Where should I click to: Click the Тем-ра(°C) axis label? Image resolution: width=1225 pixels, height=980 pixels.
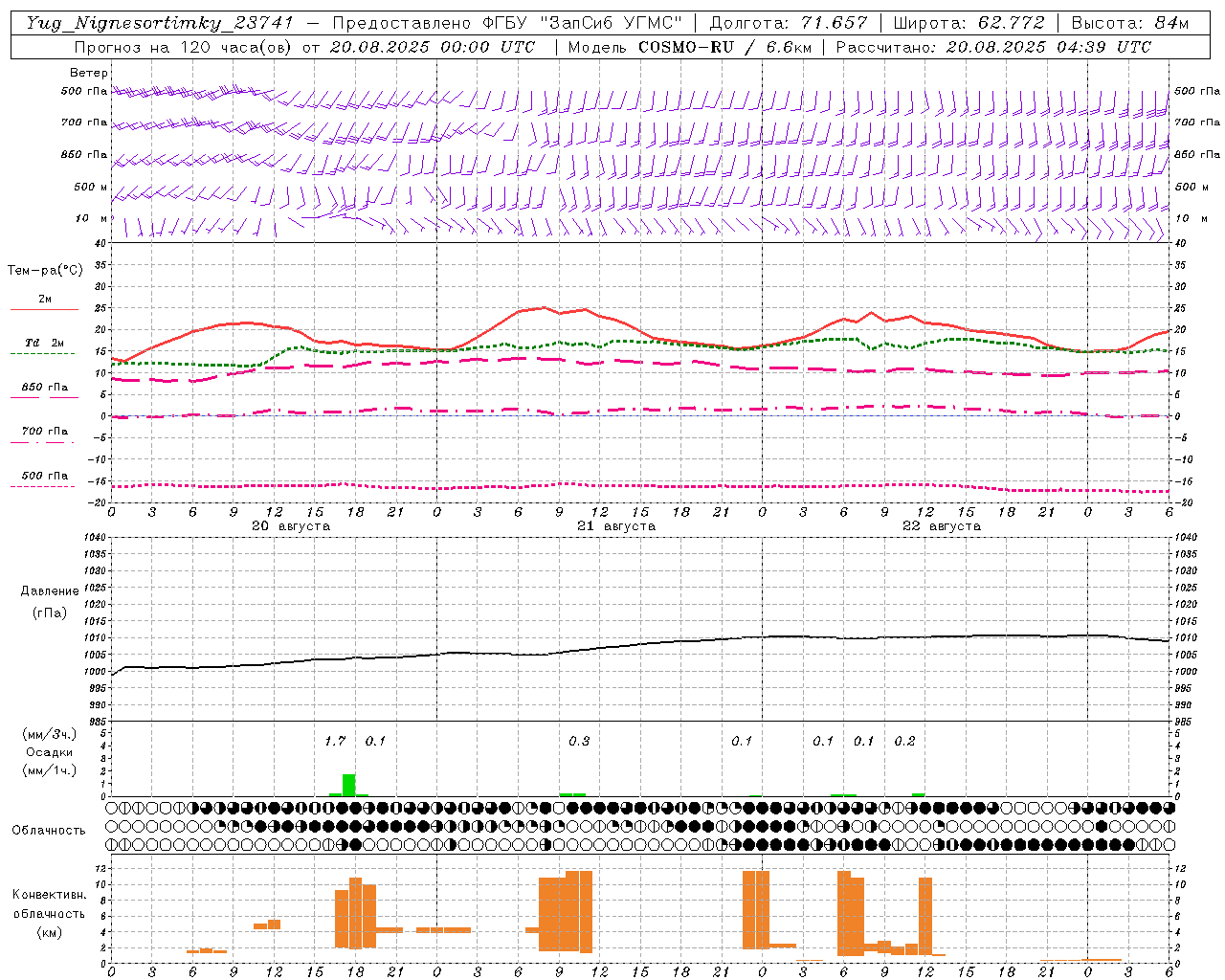[45, 271]
